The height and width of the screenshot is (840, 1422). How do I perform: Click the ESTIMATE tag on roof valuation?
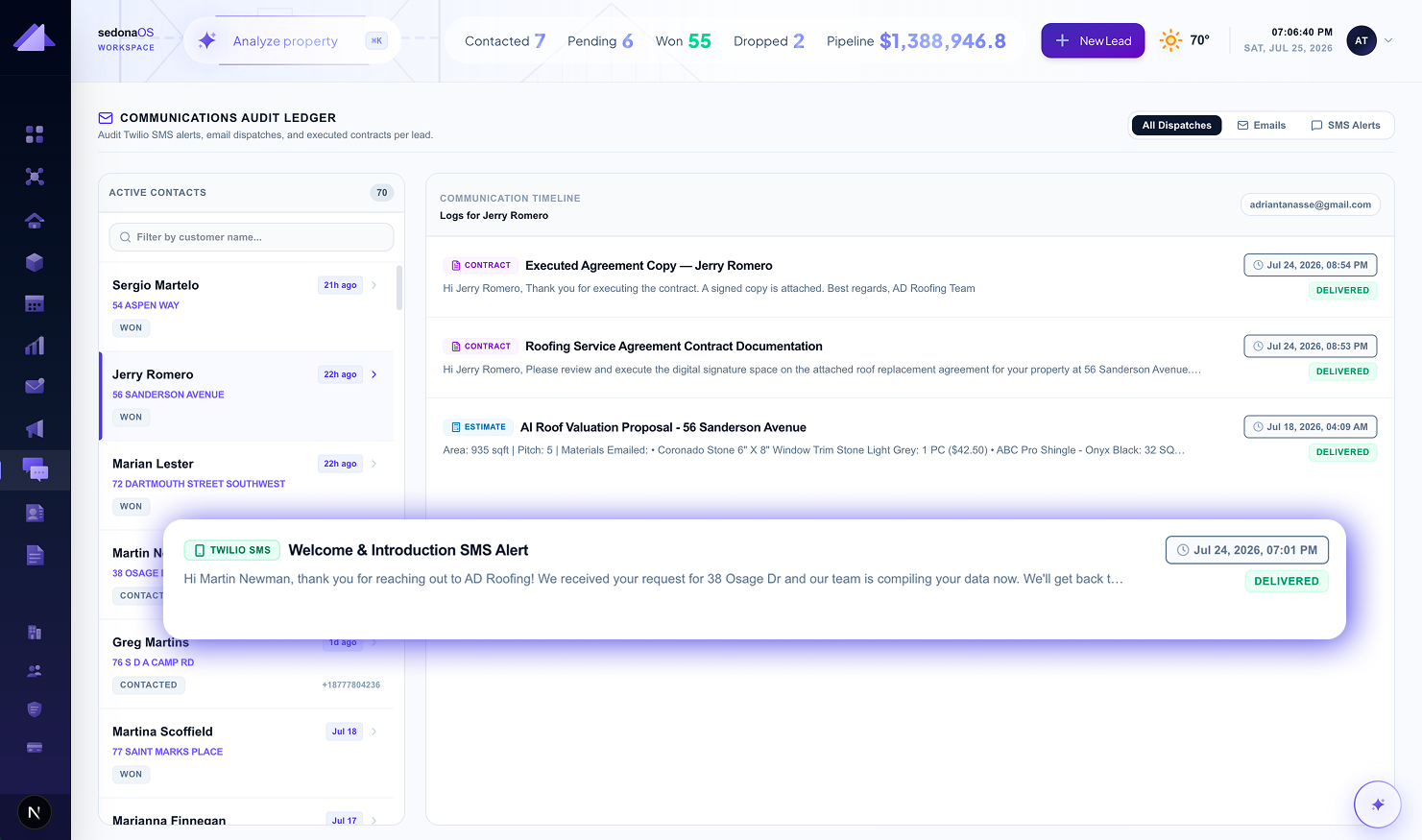pyautogui.click(x=478, y=427)
